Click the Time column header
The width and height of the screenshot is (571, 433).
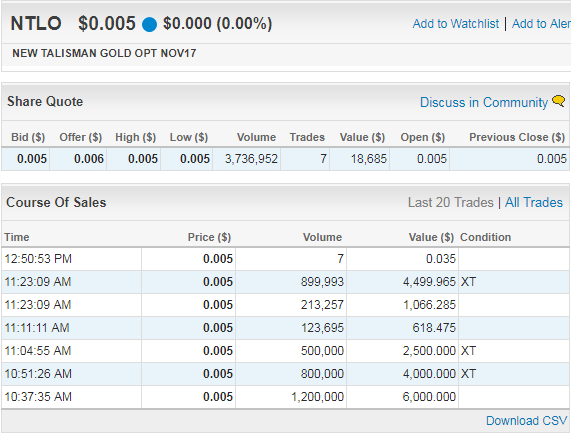(x=17, y=237)
